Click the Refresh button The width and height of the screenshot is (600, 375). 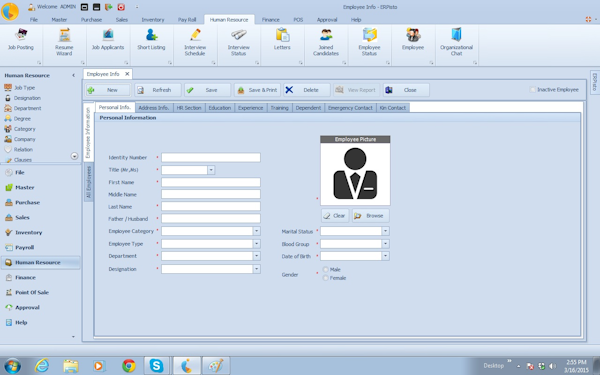tap(158, 90)
